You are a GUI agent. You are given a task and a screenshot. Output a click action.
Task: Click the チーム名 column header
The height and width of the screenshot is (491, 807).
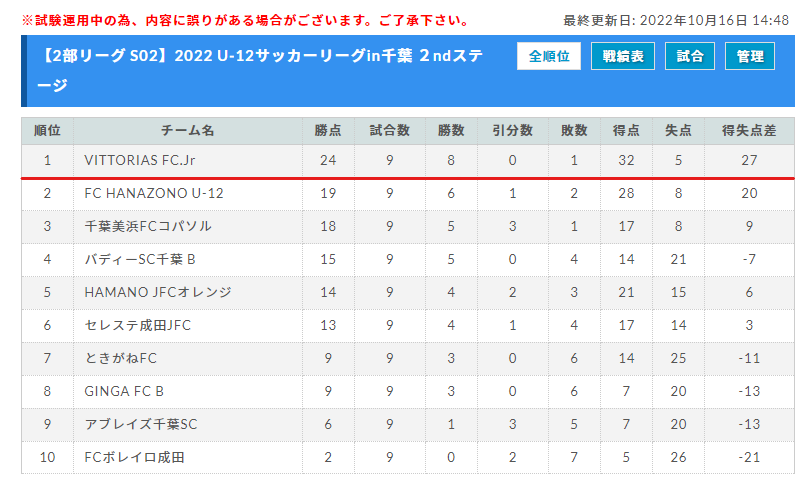(x=187, y=131)
